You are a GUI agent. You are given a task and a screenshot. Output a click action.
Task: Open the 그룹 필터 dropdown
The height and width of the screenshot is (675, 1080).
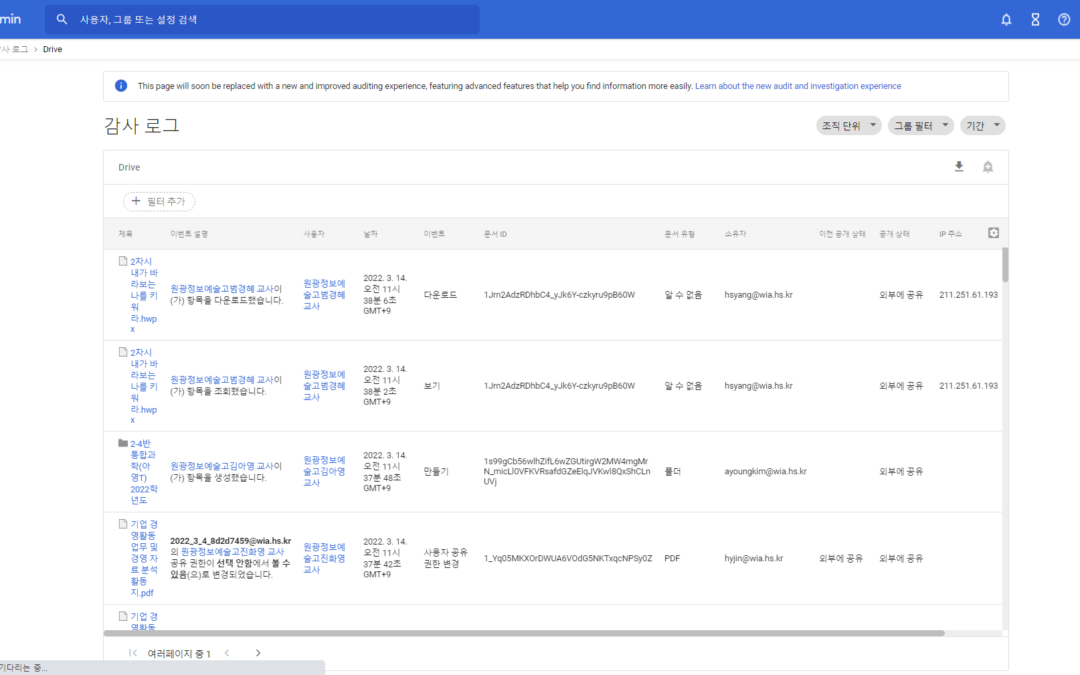tap(921, 125)
